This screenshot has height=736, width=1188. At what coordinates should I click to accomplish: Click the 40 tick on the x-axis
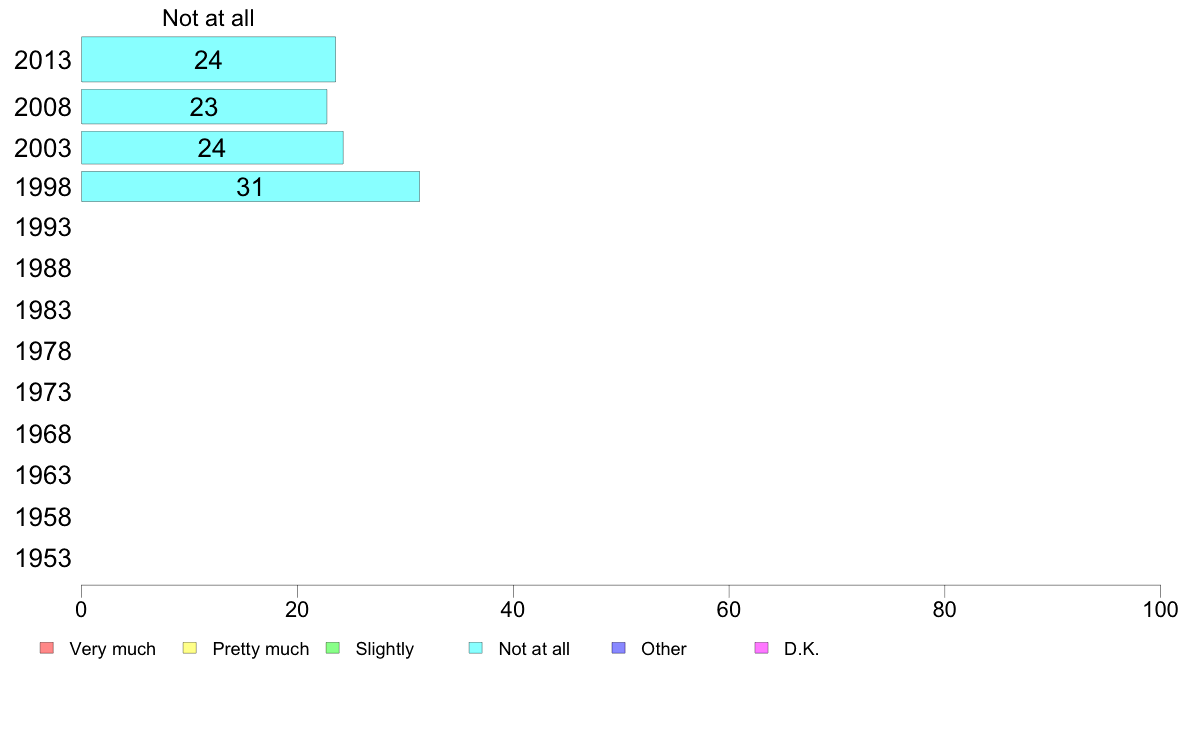pos(513,609)
